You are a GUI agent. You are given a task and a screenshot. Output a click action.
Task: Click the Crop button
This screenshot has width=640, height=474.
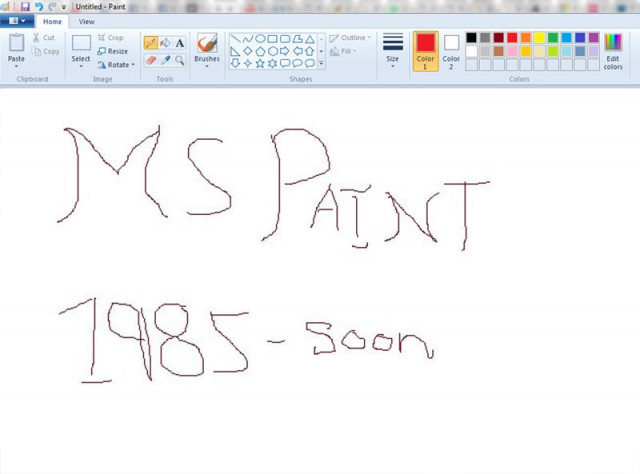[111, 38]
